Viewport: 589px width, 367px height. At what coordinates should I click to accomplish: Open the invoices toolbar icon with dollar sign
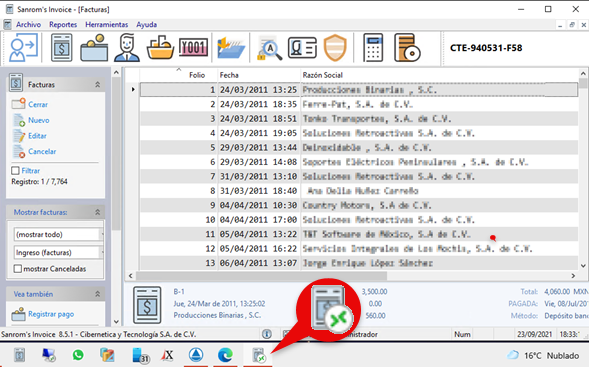coord(62,48)
